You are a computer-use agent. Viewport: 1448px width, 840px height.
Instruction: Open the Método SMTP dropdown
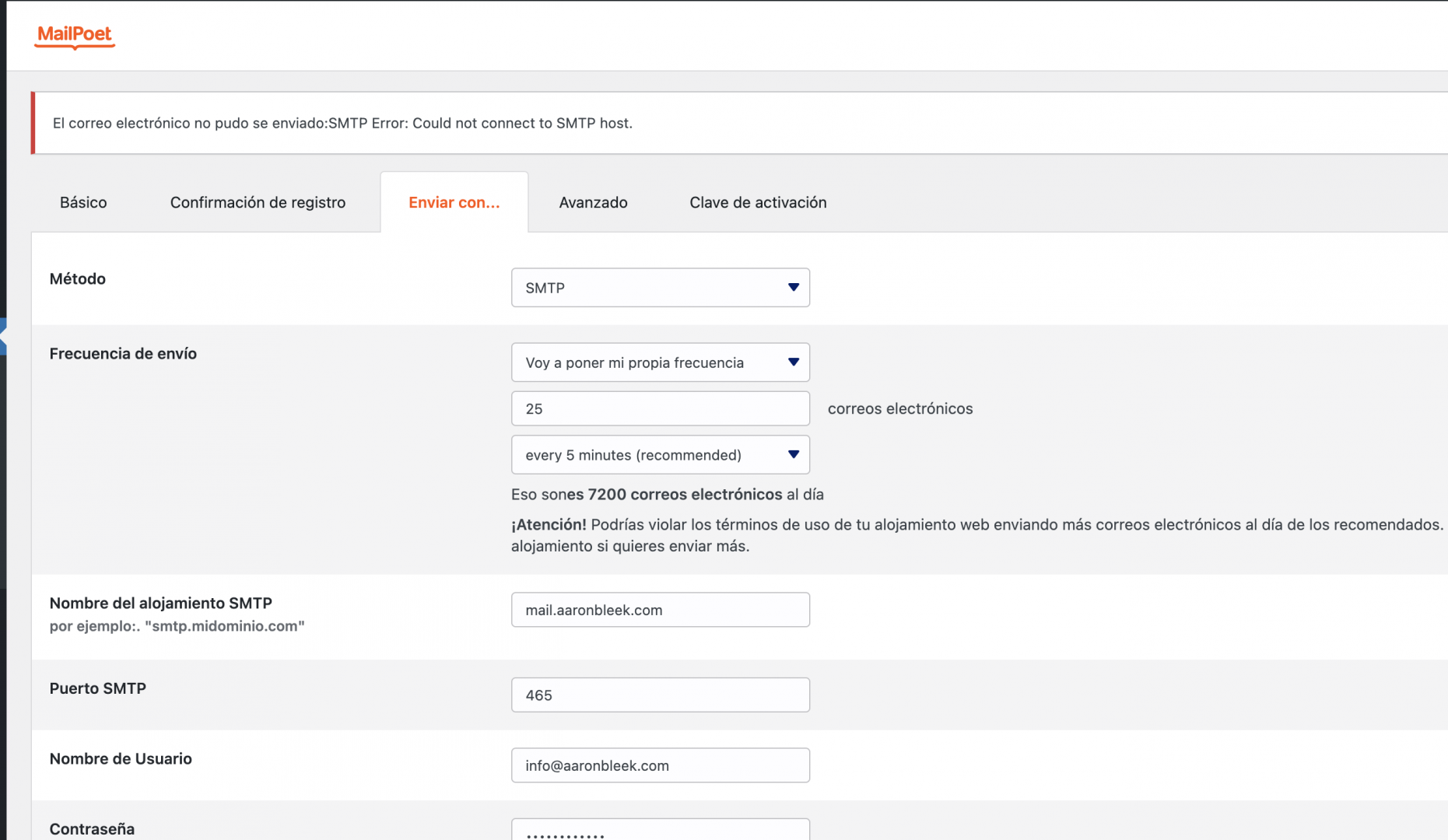pos(661,288)
